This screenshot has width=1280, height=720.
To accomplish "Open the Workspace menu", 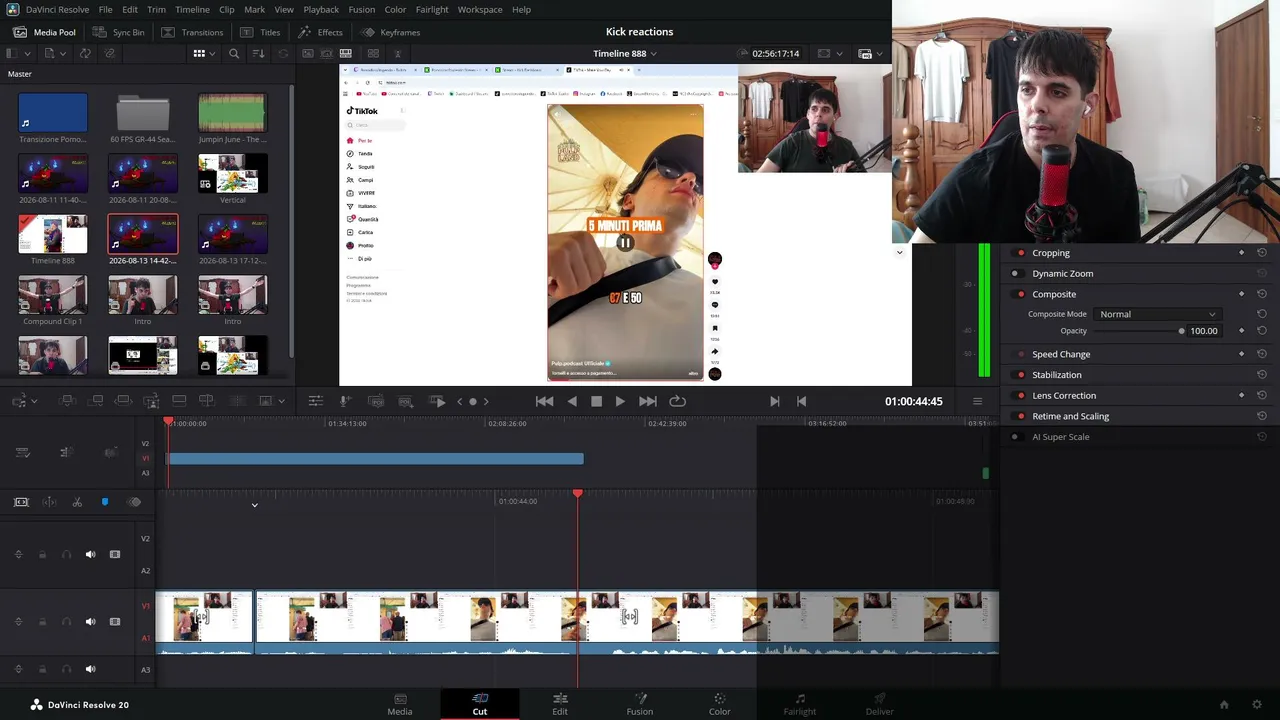I will pos(480,9).
